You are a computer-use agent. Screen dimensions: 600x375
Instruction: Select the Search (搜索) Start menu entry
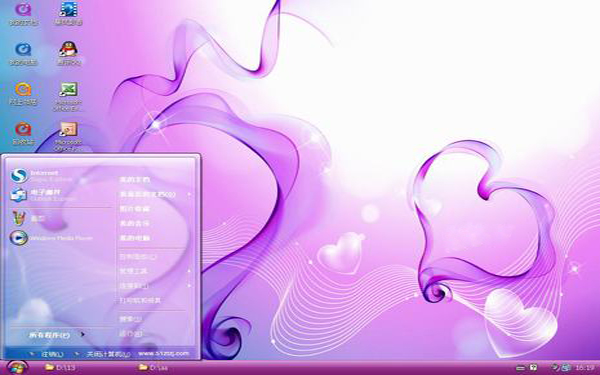click(x=130, y=319)
